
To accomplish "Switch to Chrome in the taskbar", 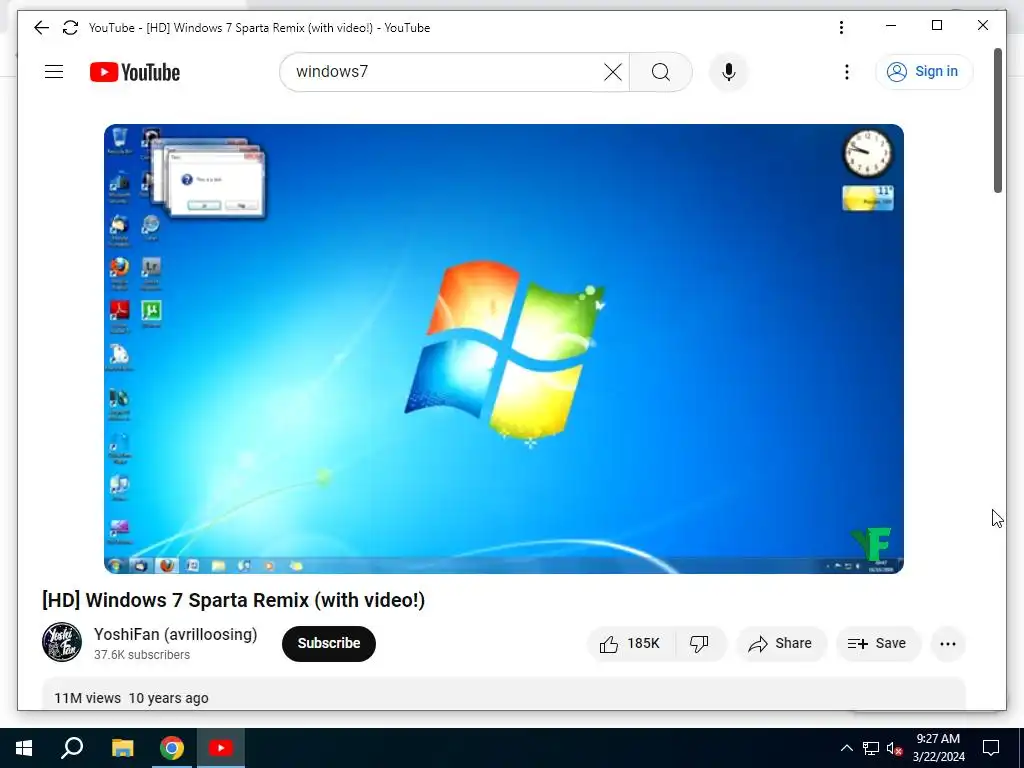I will pyautogui.click(x=172, y=748).
